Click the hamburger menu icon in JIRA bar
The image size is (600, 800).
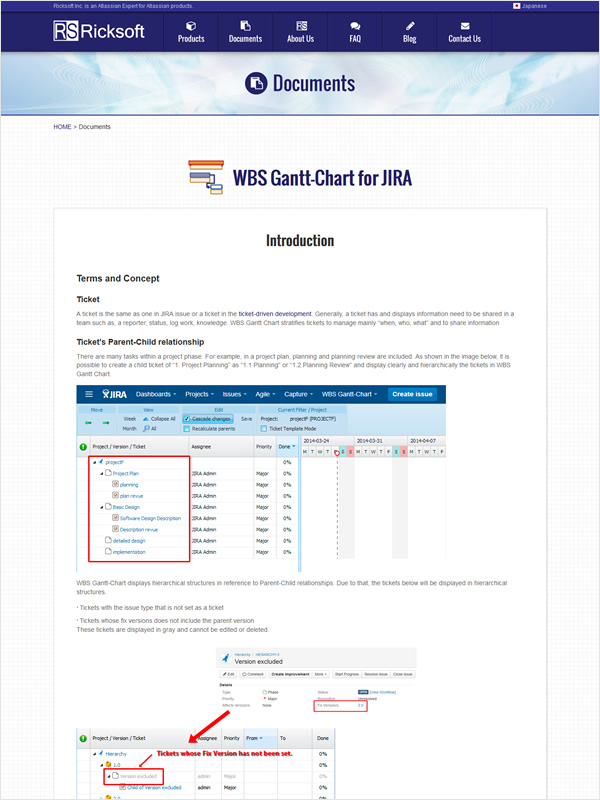[89, 394]
